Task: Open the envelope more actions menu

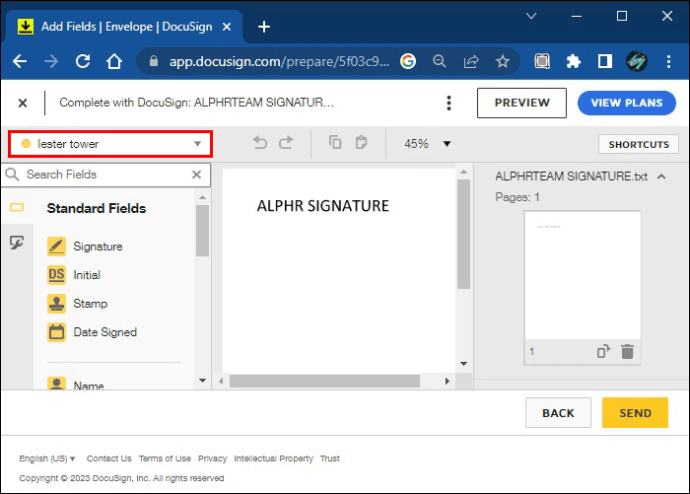Action: pos(449,103)
